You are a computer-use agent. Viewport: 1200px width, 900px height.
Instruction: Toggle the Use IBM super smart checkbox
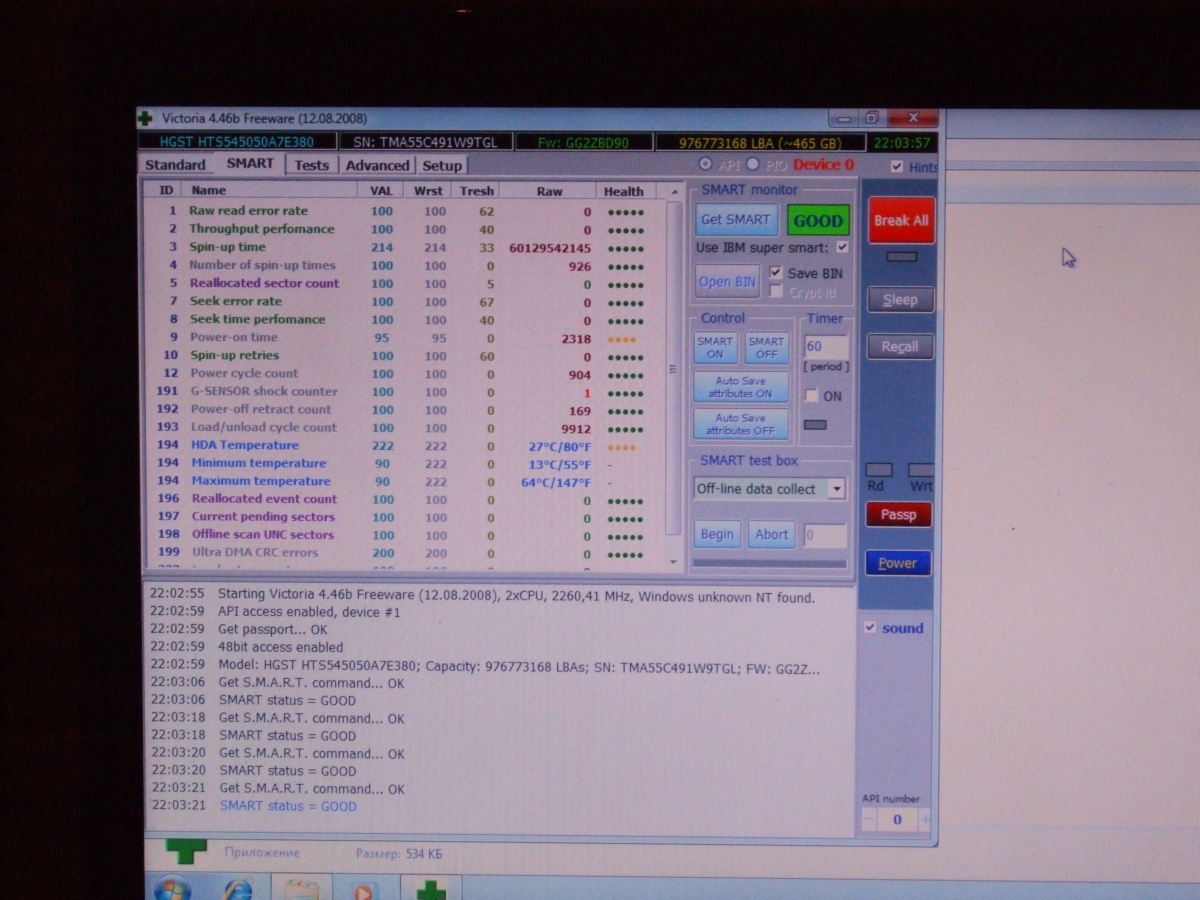(x=842, y=247)
